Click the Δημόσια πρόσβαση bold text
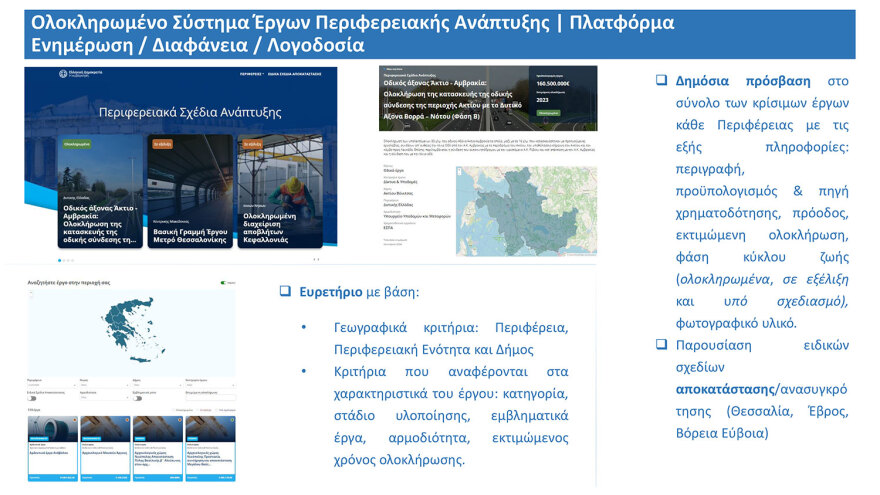This screenshot has height=495, width=880. [x=742, y=81]
